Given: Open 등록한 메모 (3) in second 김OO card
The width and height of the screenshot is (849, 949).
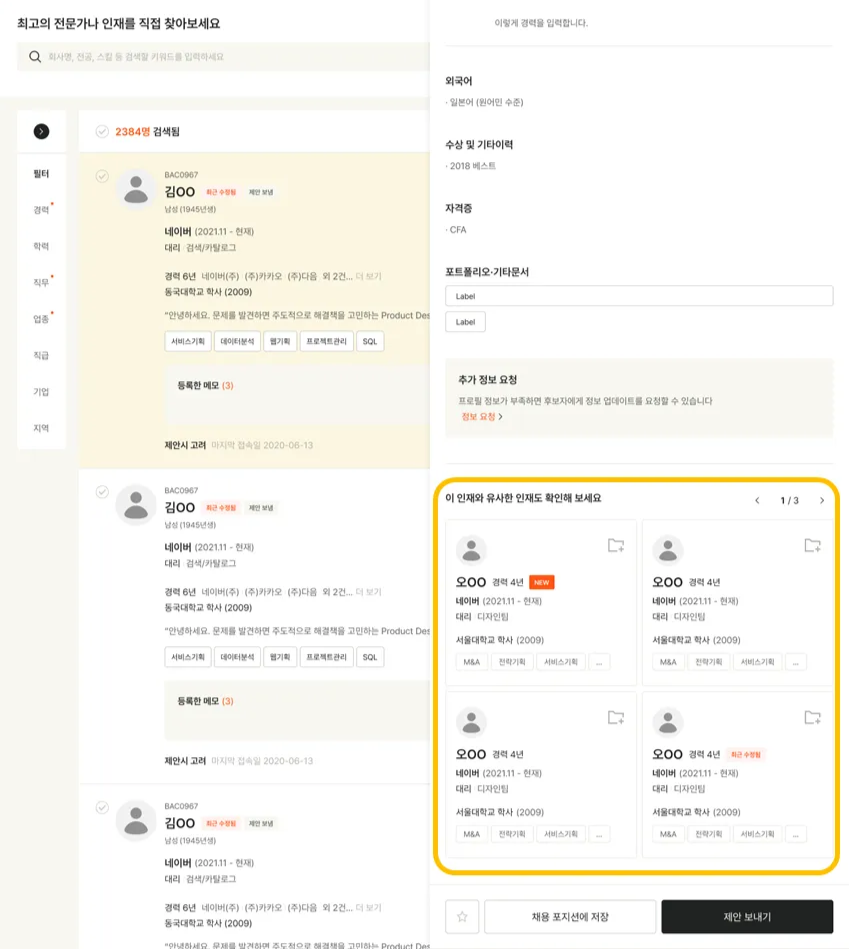Looking at the screenshot, I should tap(205, 701).
